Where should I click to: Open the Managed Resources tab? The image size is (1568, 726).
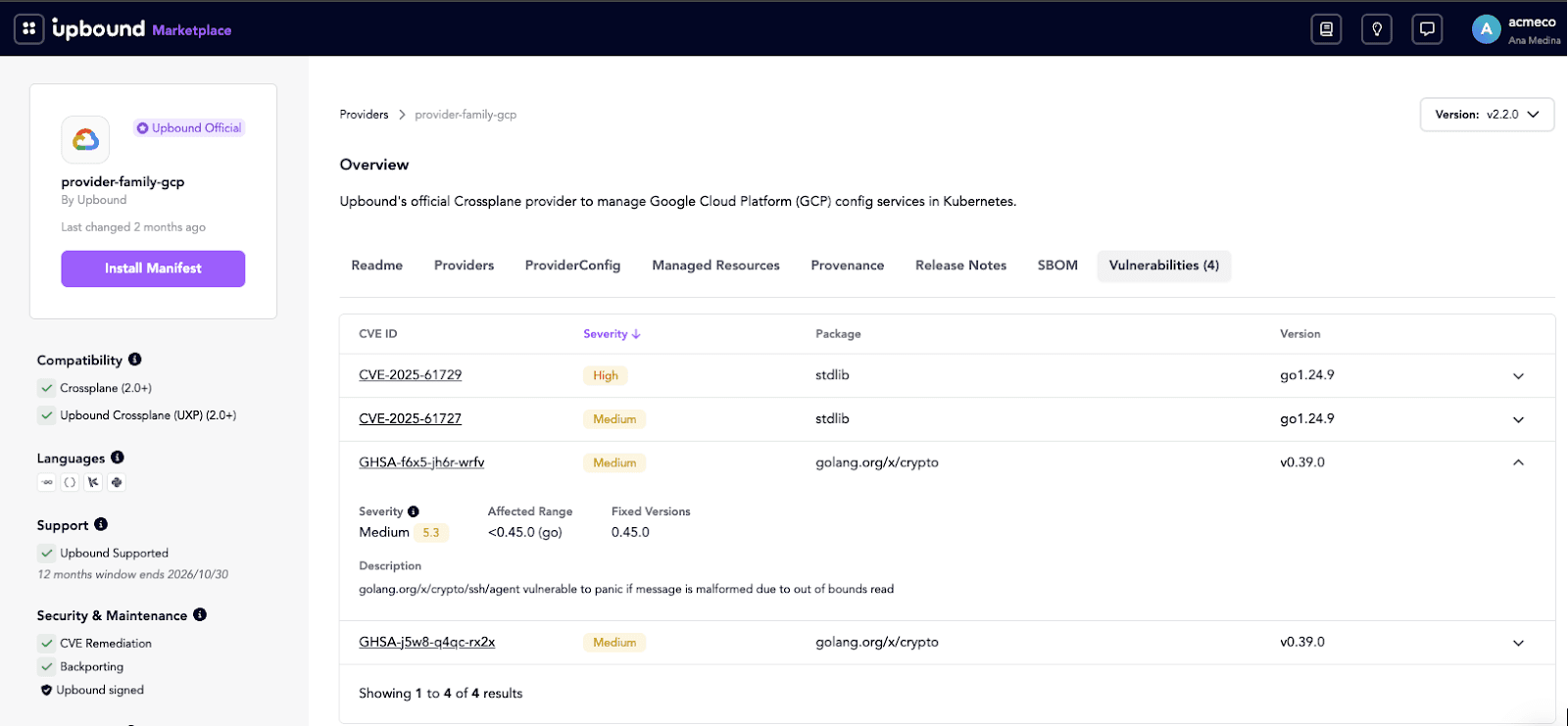715,266
